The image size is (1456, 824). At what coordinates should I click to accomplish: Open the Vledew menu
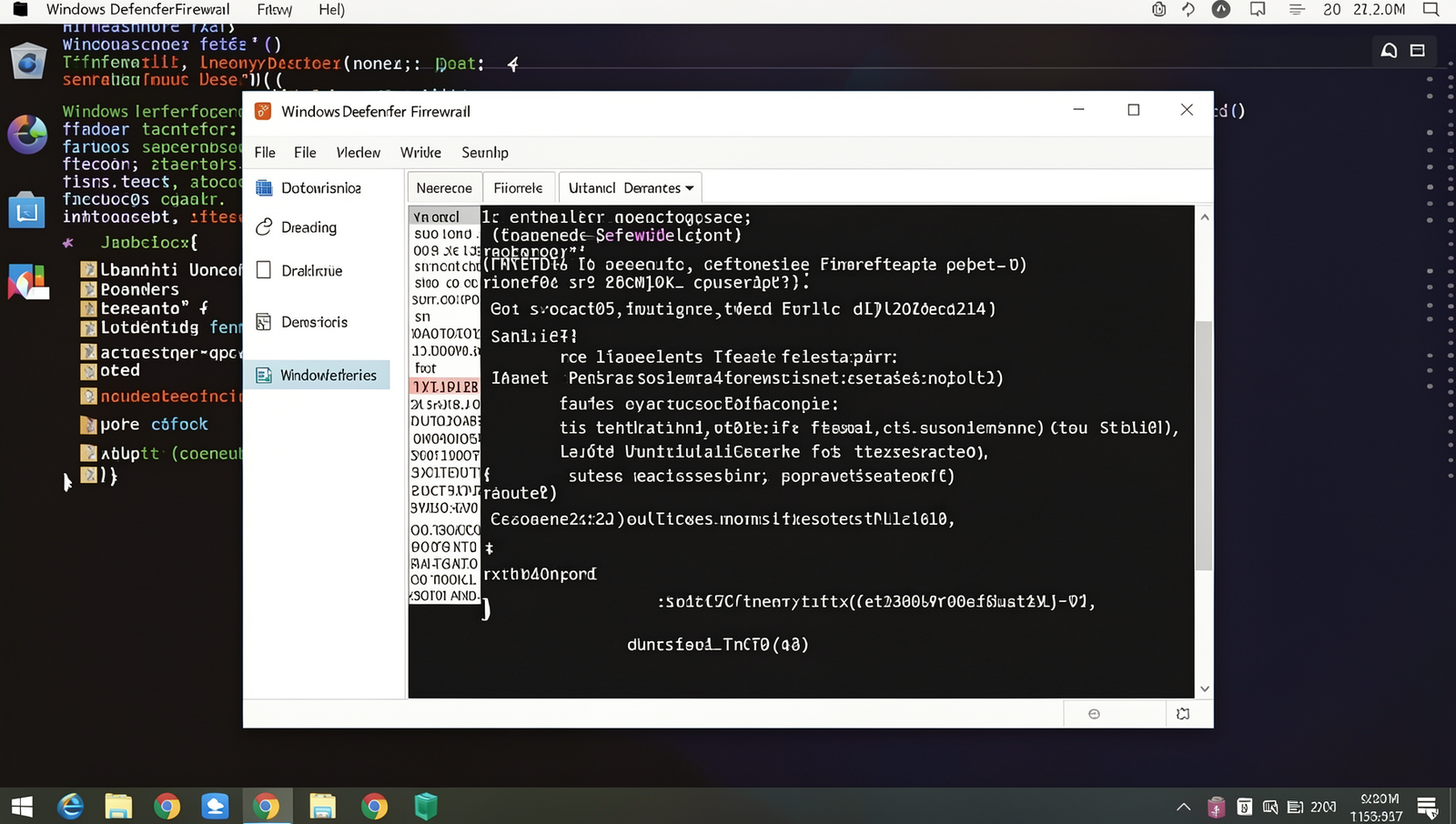(359, 153)
